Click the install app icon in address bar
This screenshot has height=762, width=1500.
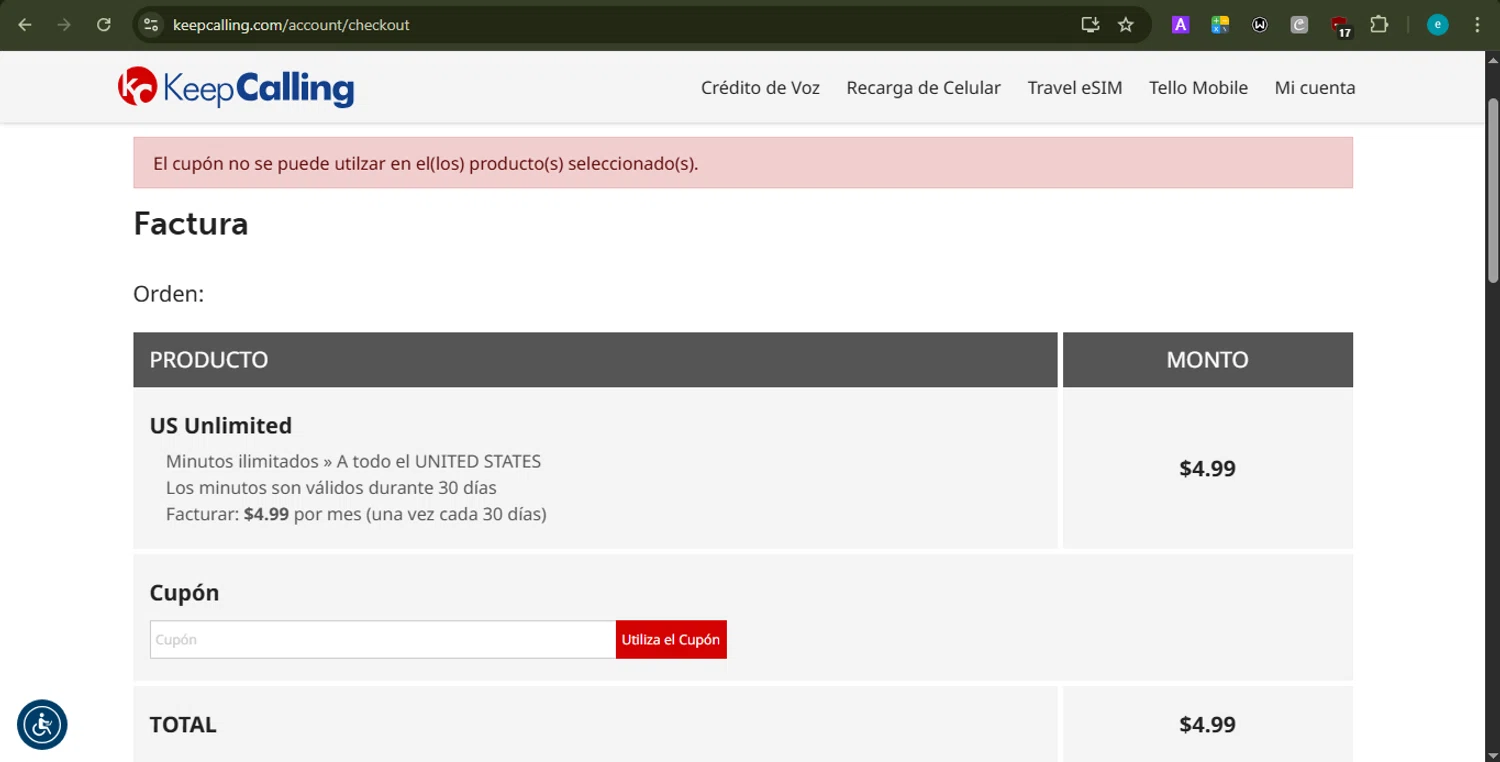pos(1090,25)
